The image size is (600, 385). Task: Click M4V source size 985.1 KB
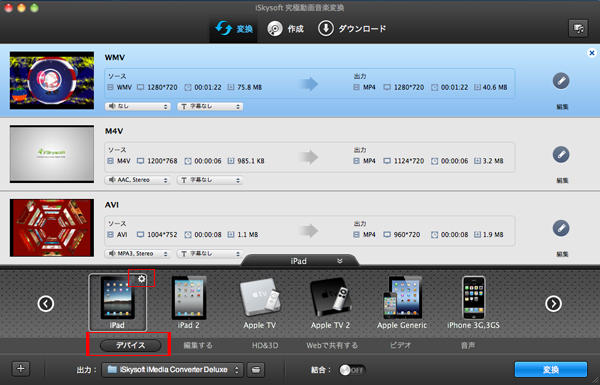click(x=251, y=161)
